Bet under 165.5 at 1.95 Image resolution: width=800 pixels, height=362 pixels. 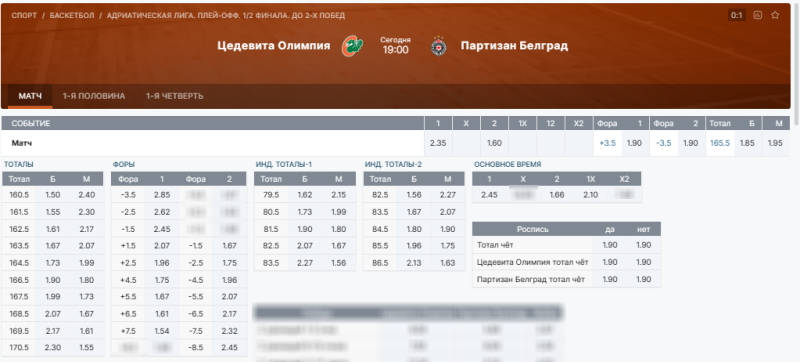pos(776,143)
